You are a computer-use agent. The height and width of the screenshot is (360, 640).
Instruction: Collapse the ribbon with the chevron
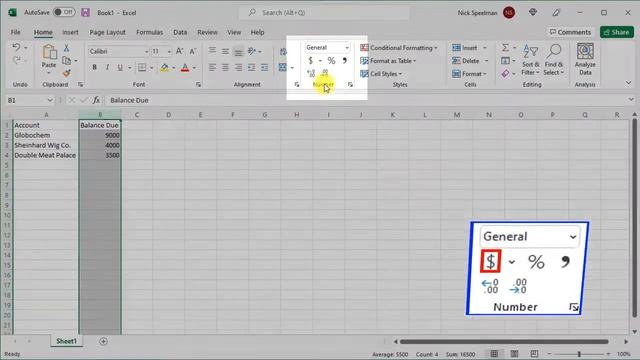629,83
